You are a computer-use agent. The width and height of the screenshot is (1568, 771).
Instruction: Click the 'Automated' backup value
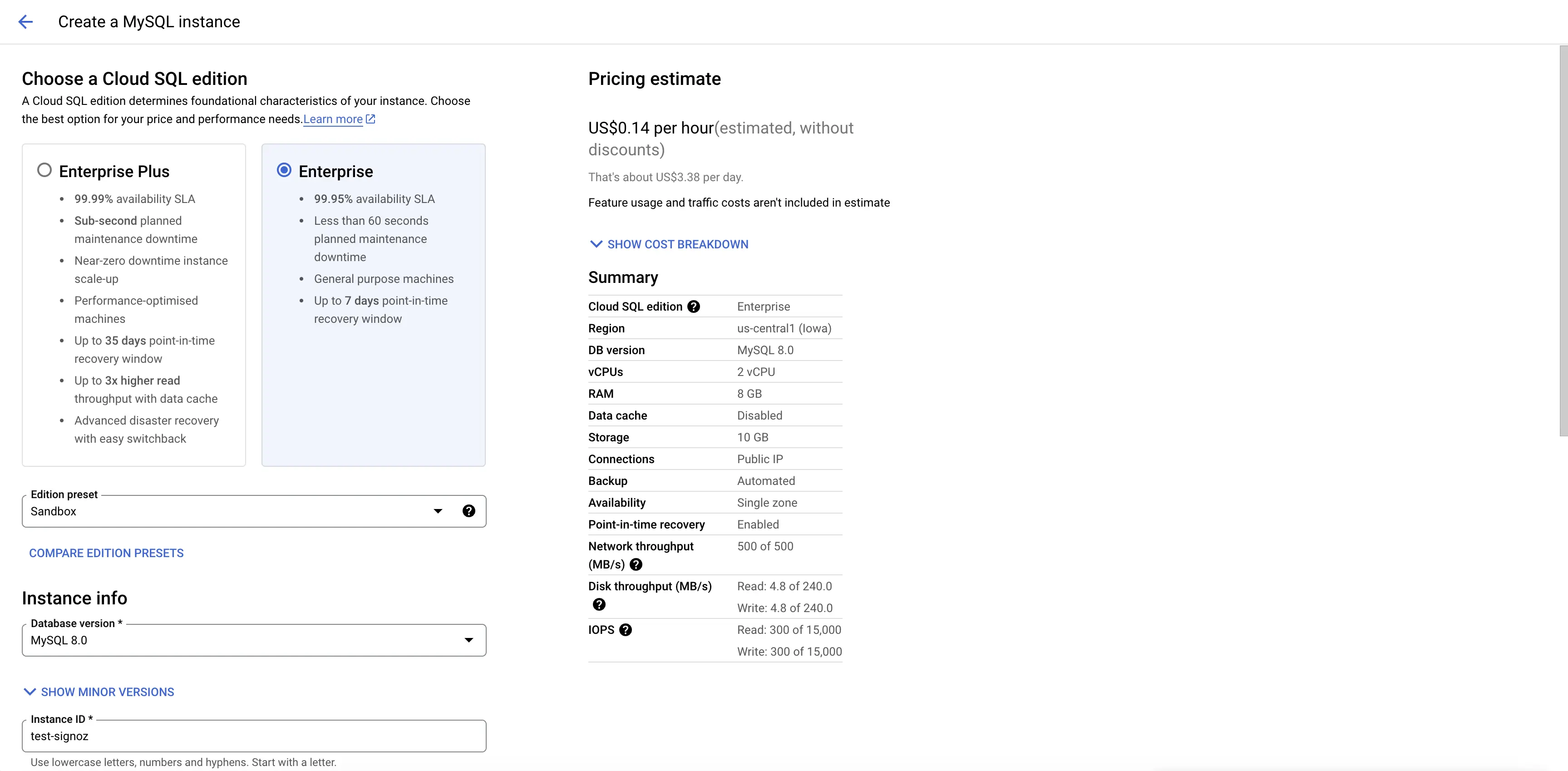point(766,481)
